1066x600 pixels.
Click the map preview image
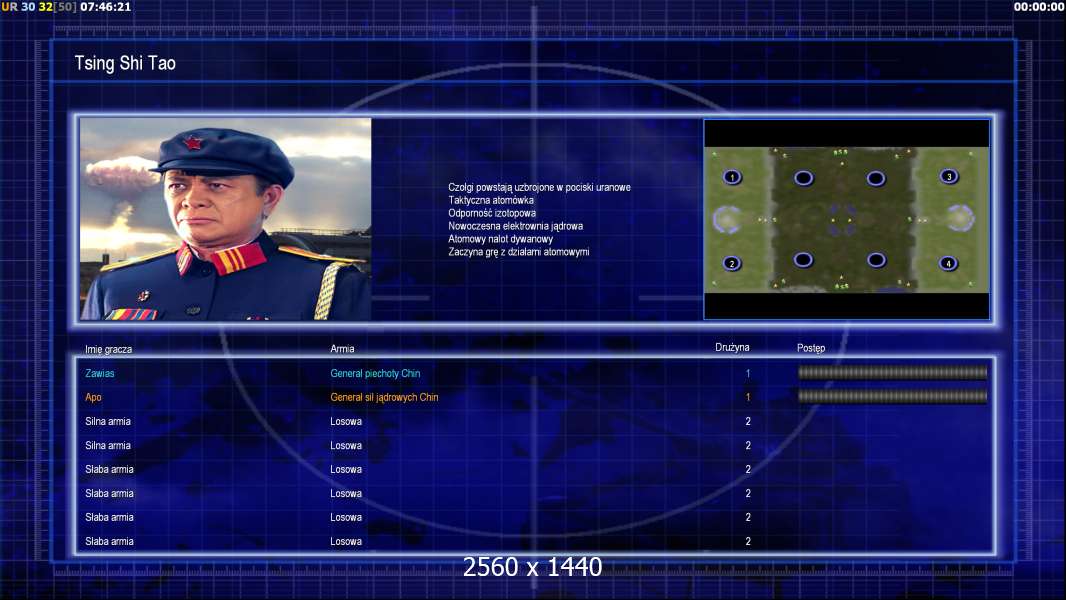(x=846, y=219)
